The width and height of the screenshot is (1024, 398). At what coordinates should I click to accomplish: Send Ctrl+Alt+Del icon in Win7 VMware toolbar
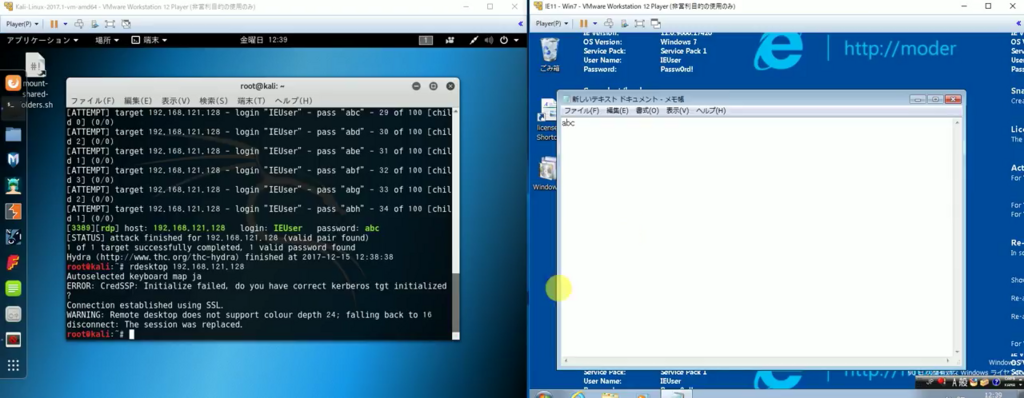[609, 24]
